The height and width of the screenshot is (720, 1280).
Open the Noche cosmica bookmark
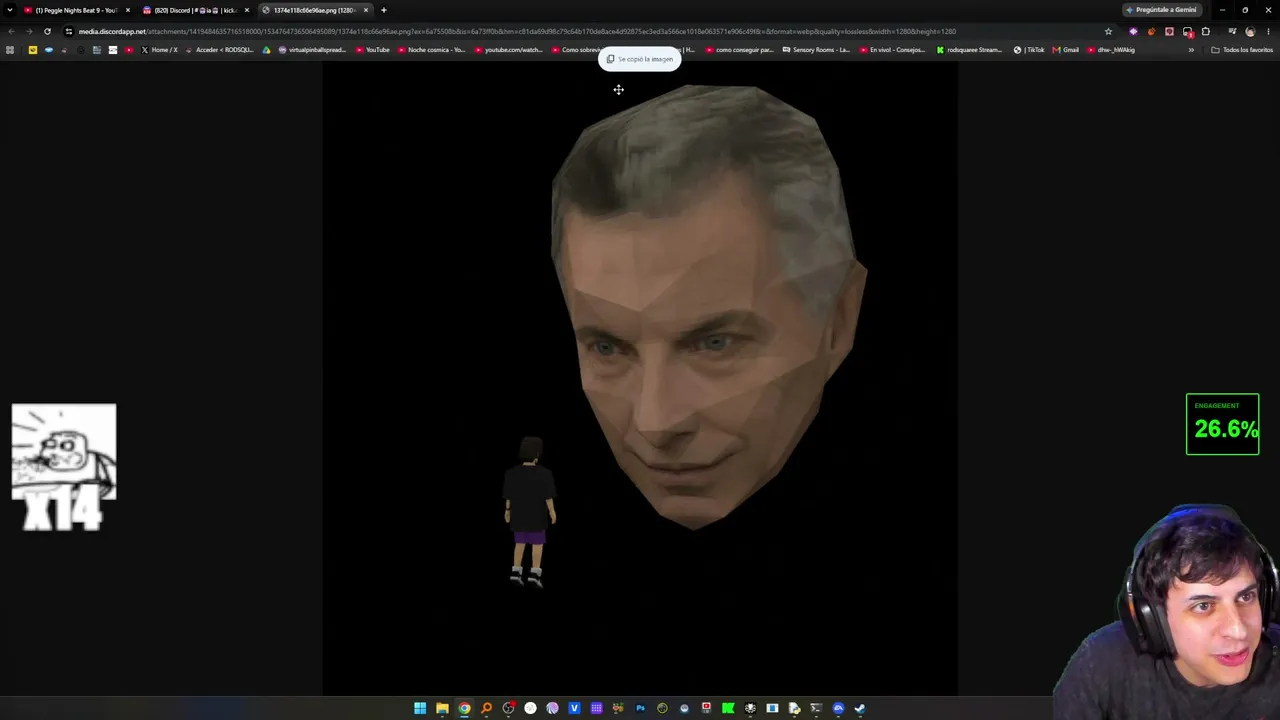(432, 50)
